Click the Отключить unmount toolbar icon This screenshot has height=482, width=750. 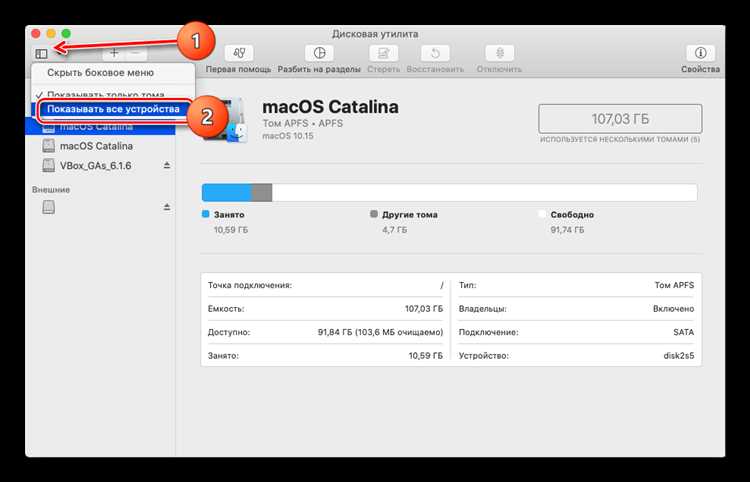500,53
